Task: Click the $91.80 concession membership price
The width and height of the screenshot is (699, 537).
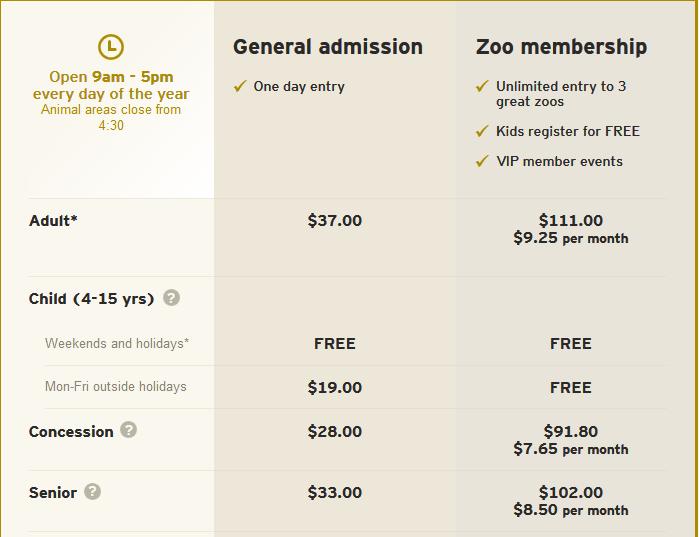Action: tap(571, 431)
